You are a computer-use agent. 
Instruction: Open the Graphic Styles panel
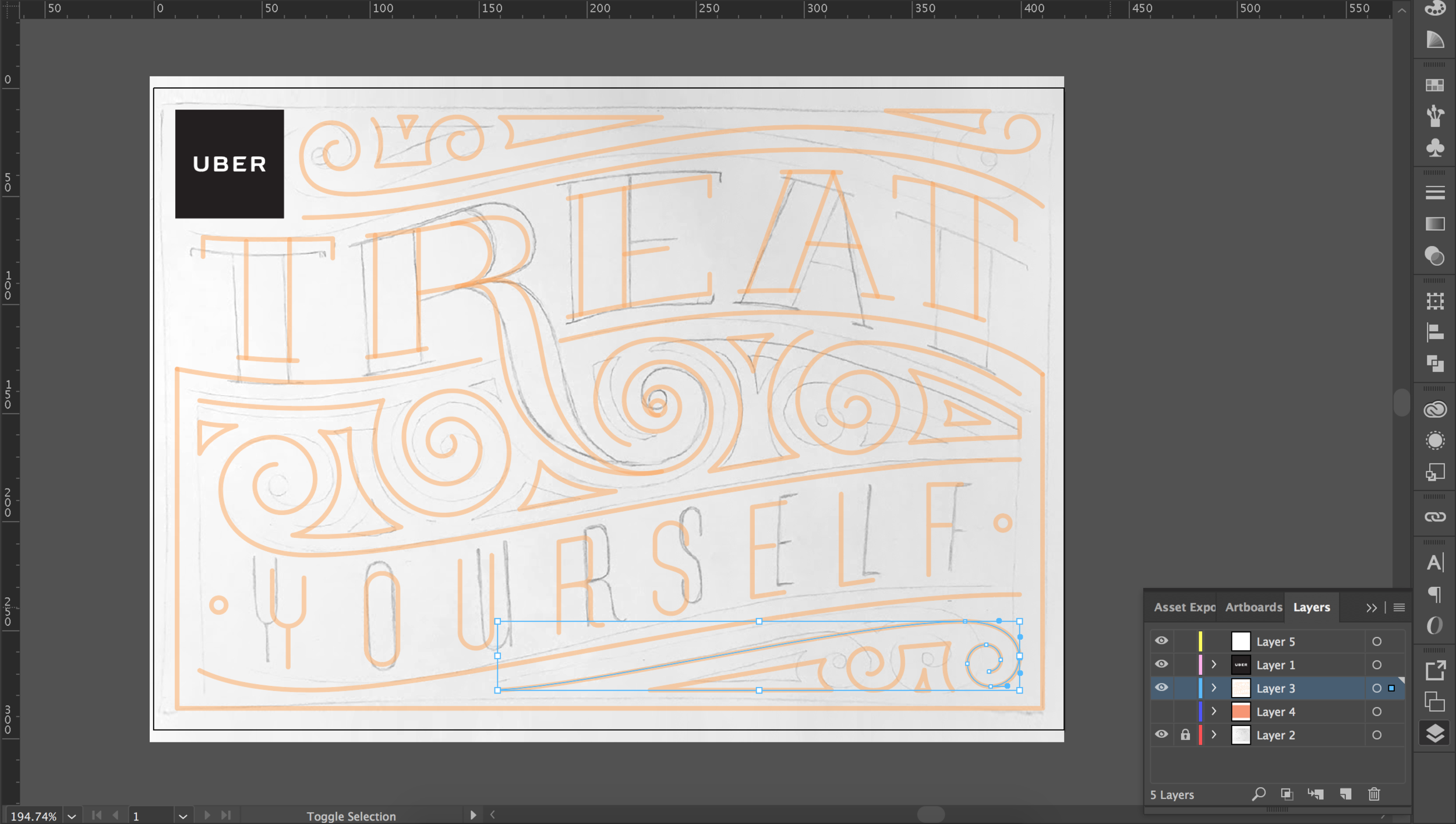pyautogui.click(x=1435, y=472)
